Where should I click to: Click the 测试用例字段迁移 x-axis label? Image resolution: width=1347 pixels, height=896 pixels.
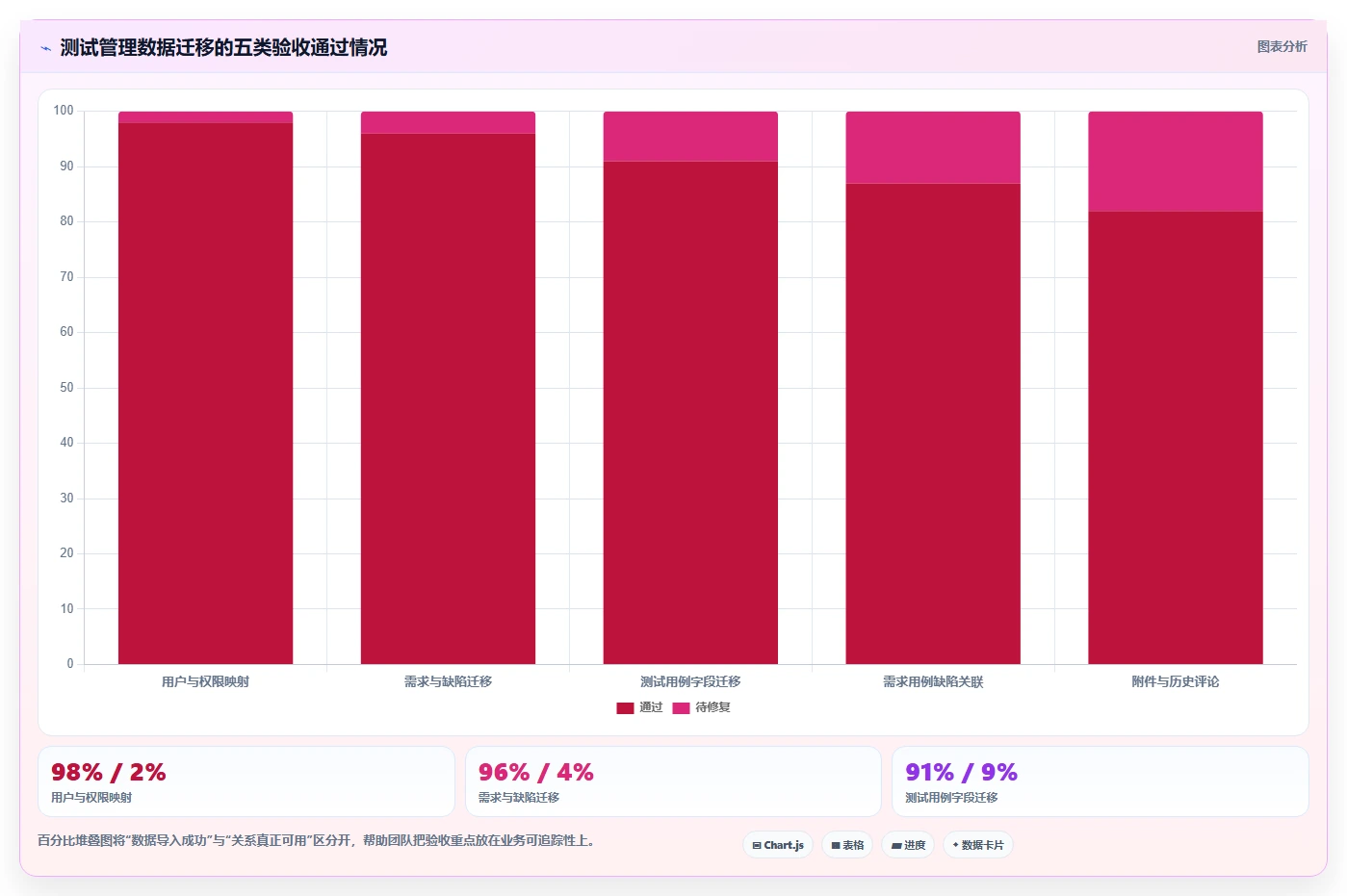[x=690, y=681]
